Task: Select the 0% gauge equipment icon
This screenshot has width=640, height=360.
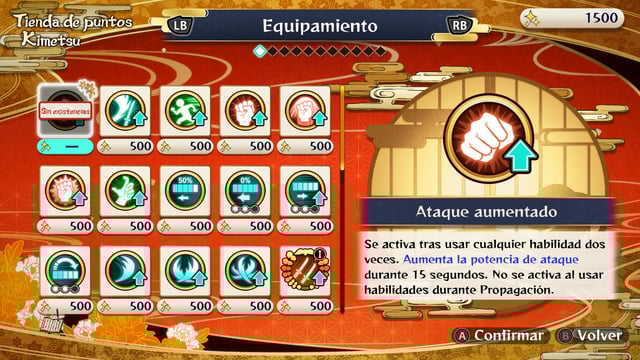Action: click(245, 191)
